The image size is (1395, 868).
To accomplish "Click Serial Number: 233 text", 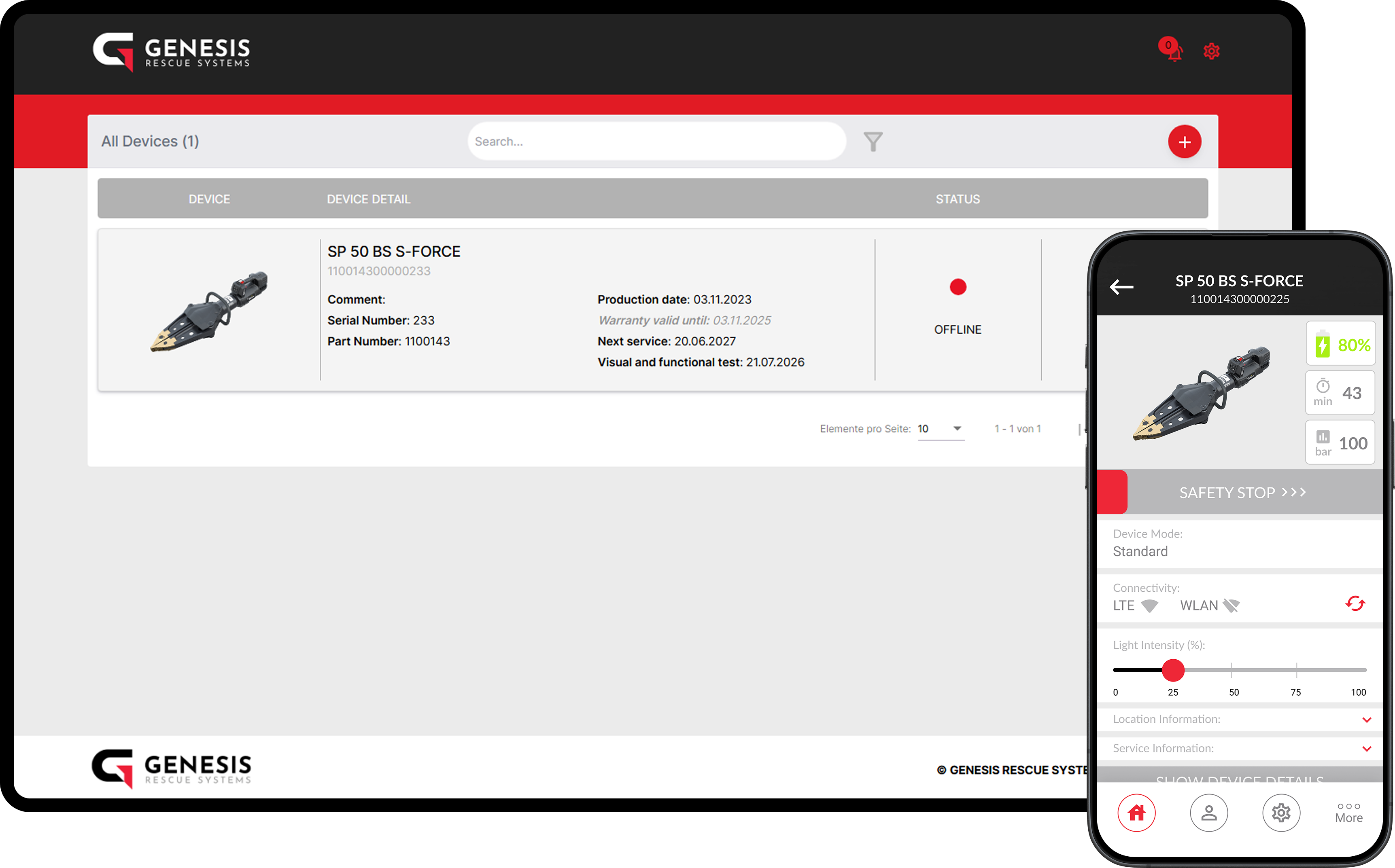I will pyautogui.click(x=381, y=320).
